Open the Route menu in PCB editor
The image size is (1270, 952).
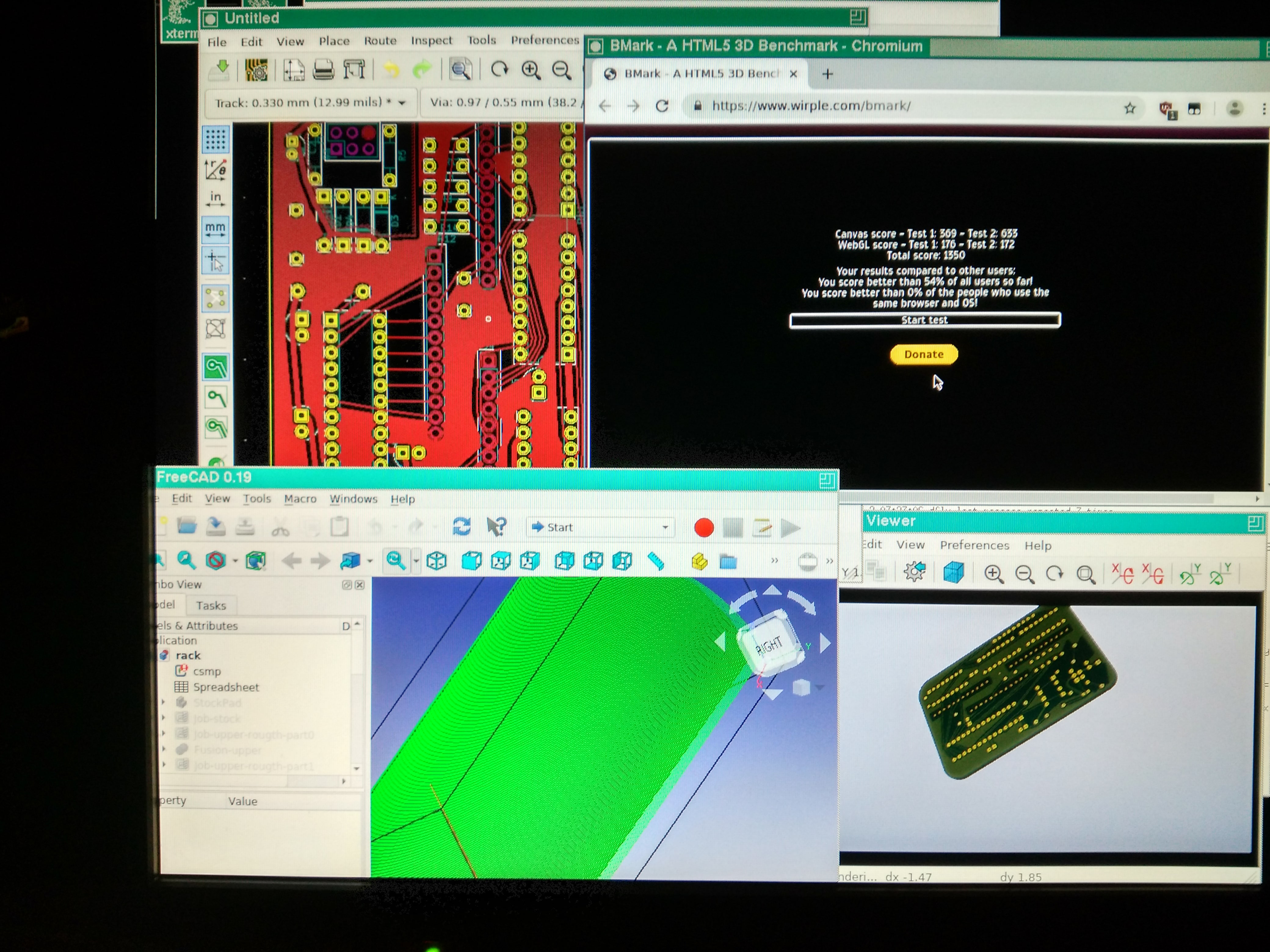point(380,41)
